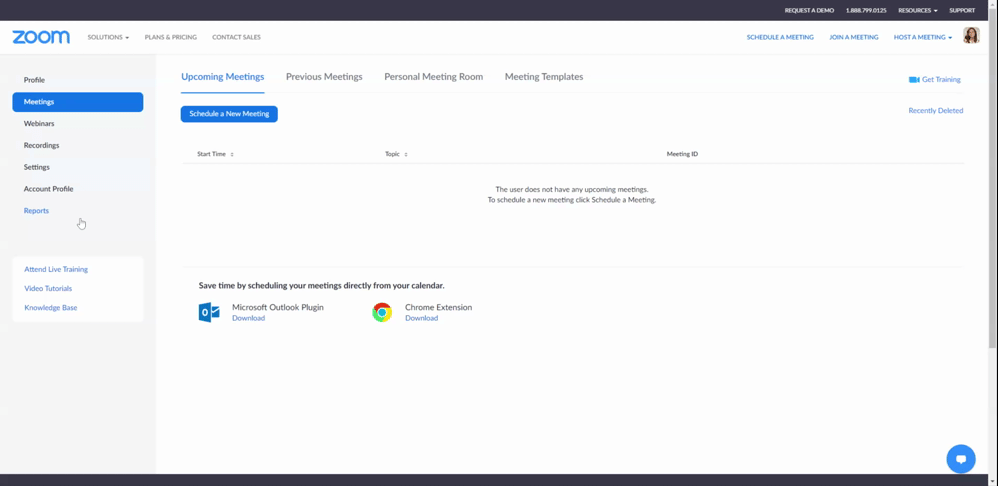Open Contact Sales
This screenshot has height=486, width=998.
coord(236,37)
